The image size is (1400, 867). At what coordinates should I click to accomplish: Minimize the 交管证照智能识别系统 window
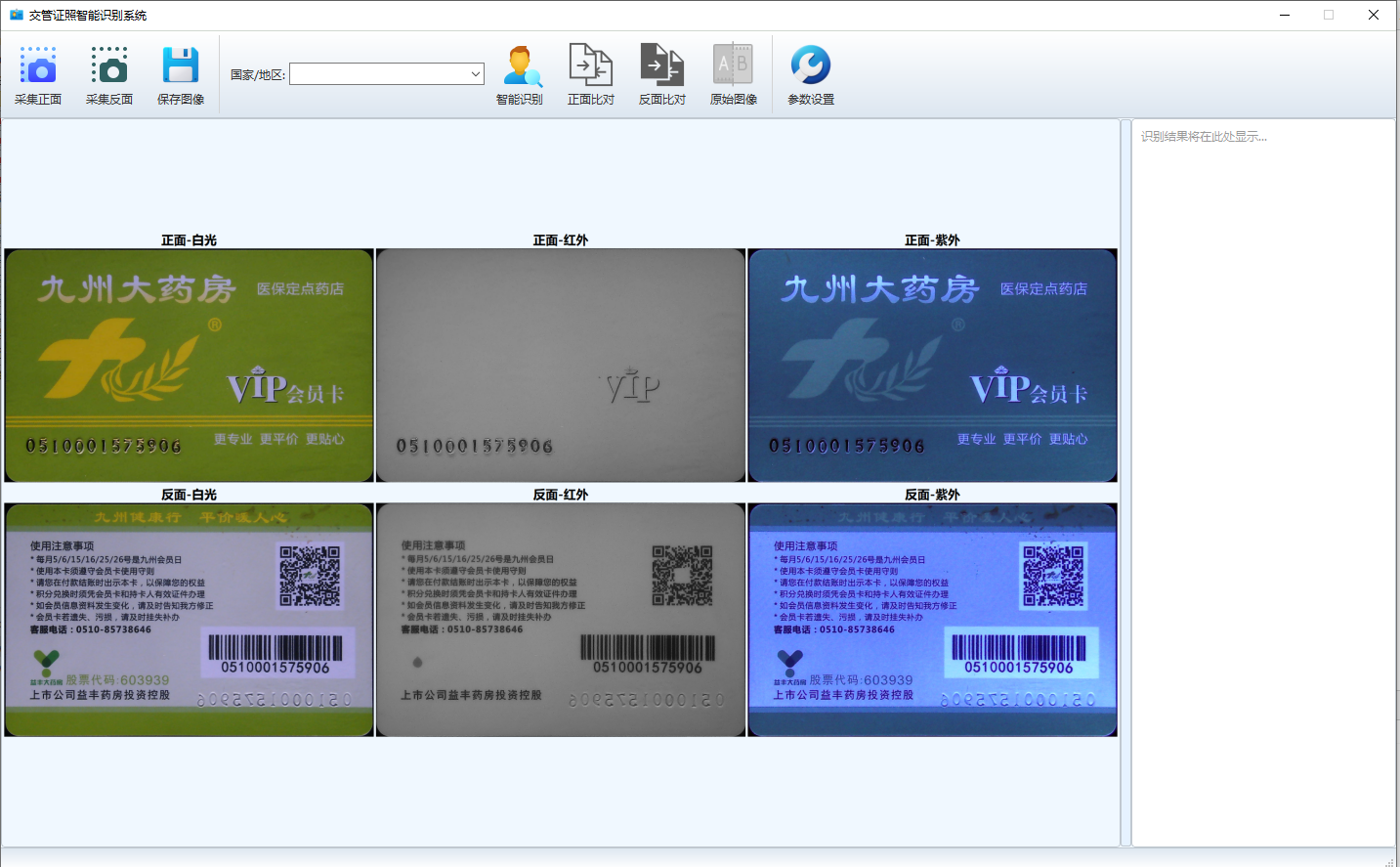[x=1285, y=15]
